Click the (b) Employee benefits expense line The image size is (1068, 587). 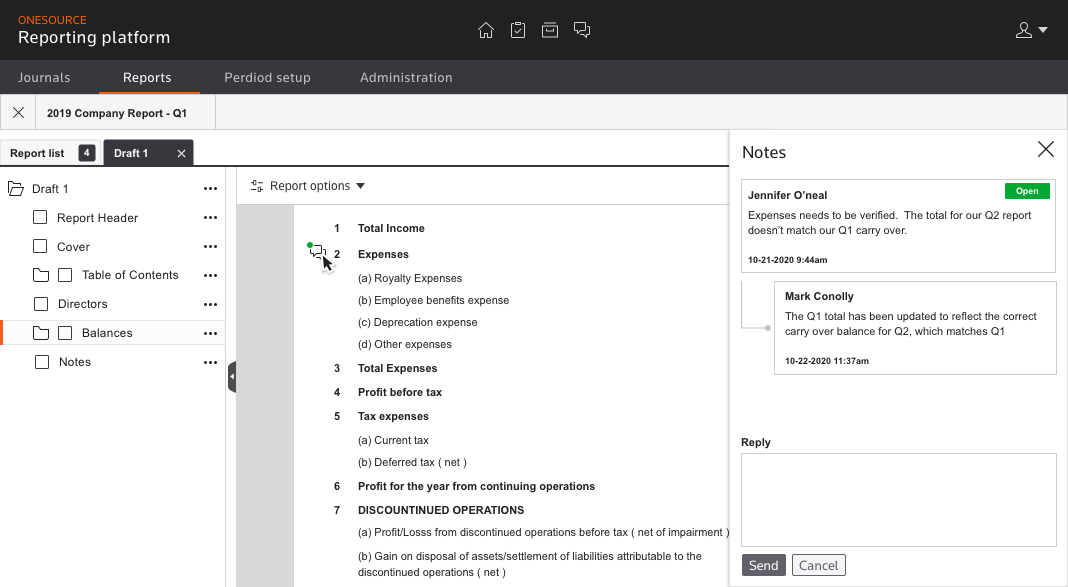pyautogui.click(x=434, y=300)
